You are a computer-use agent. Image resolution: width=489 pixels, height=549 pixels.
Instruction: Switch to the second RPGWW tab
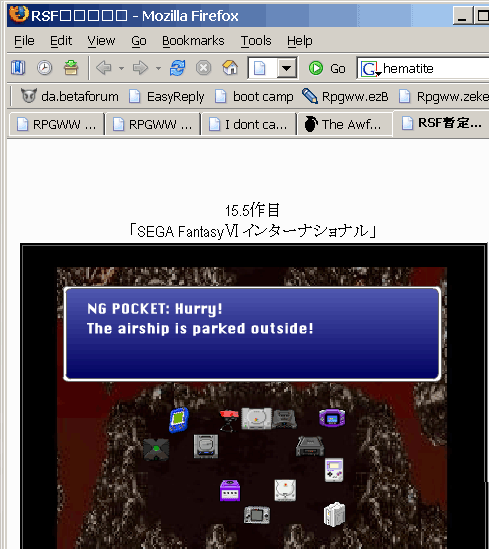point(153,124)
